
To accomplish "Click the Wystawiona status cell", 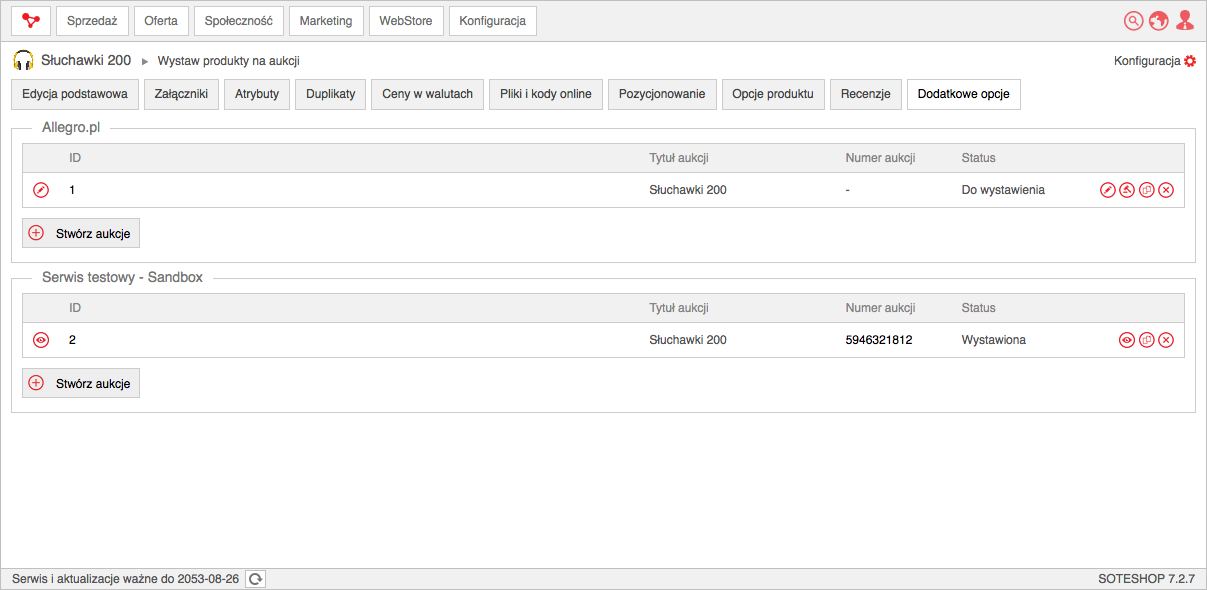I will click(x=994, y=340).
